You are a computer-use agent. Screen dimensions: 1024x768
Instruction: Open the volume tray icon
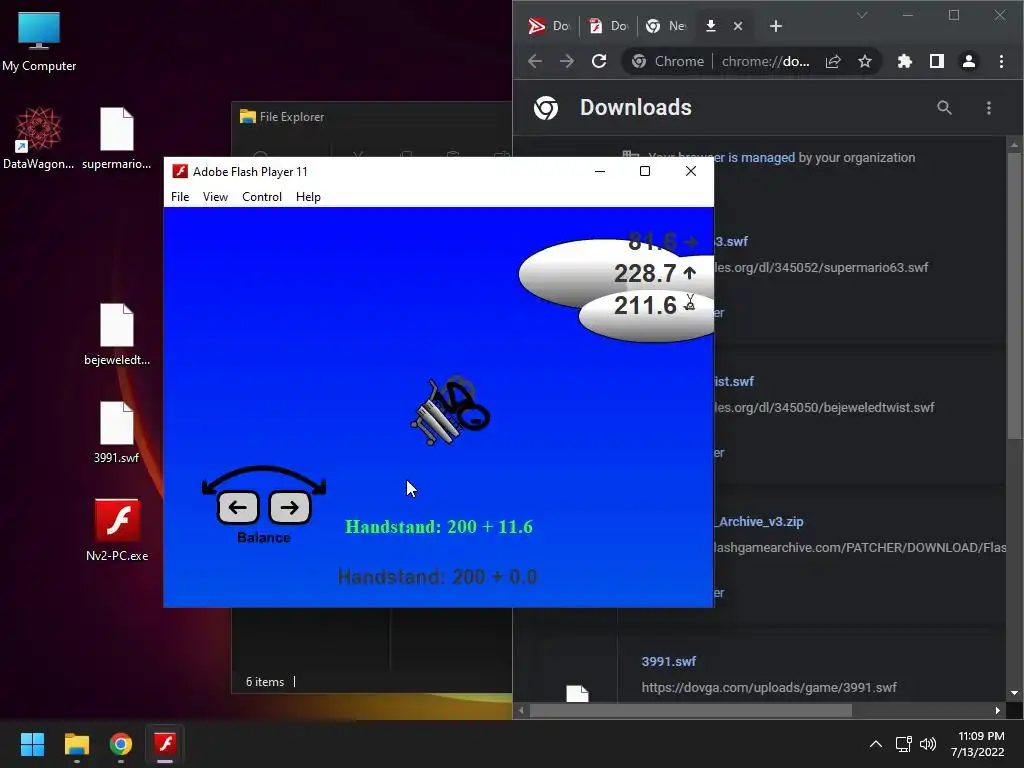point(927,744)
